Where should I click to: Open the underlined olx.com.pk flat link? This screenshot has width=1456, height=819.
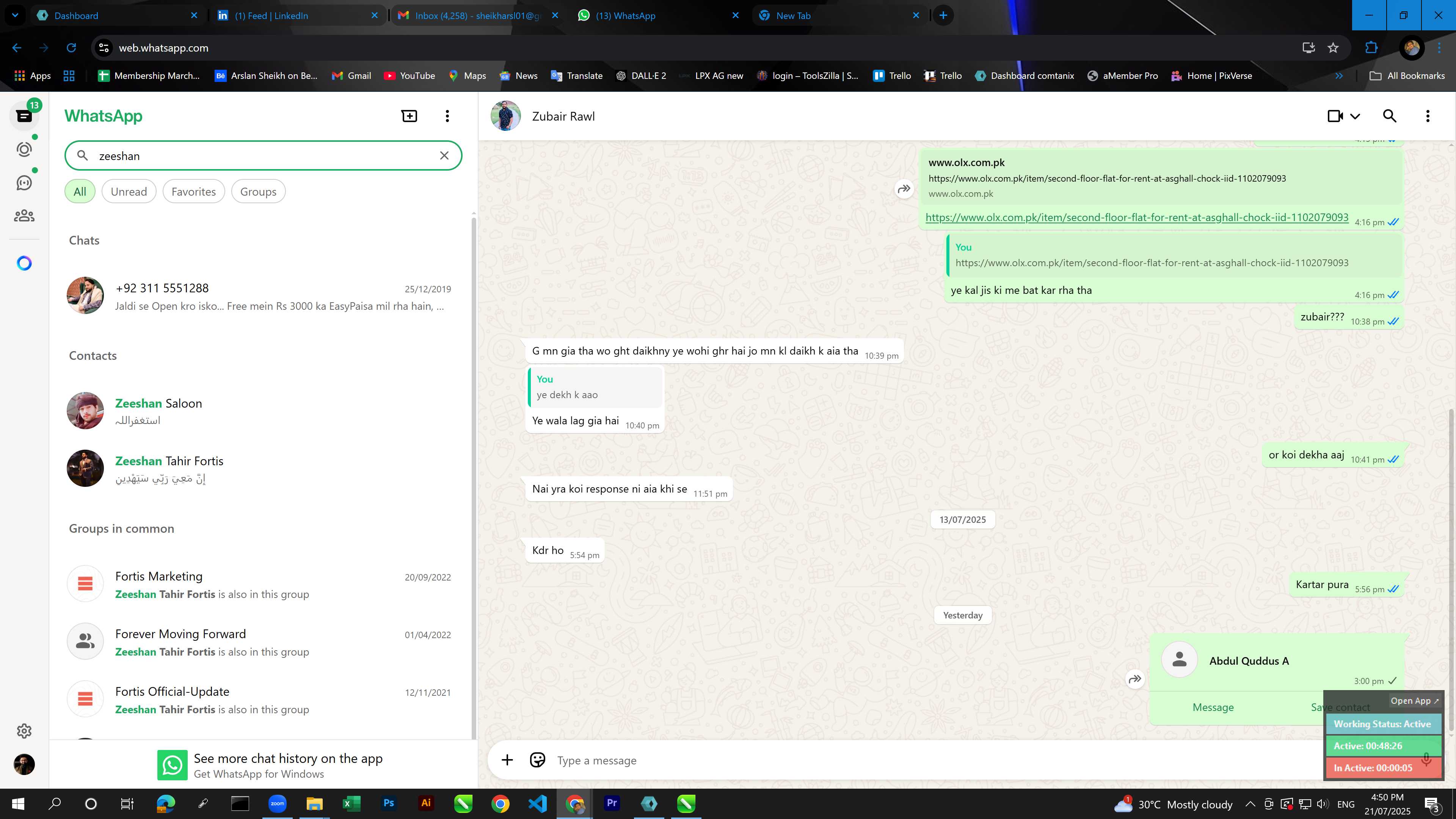[1137, 218]
